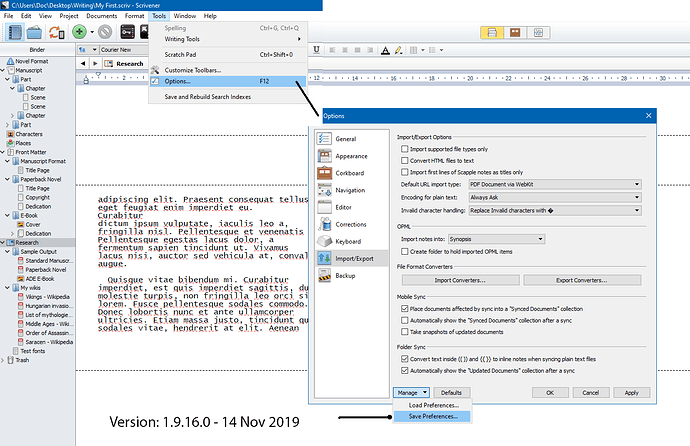
Task: Choose Save Preferences... from Manage menu
Action: pyautogui.click(x=432, y=416)
